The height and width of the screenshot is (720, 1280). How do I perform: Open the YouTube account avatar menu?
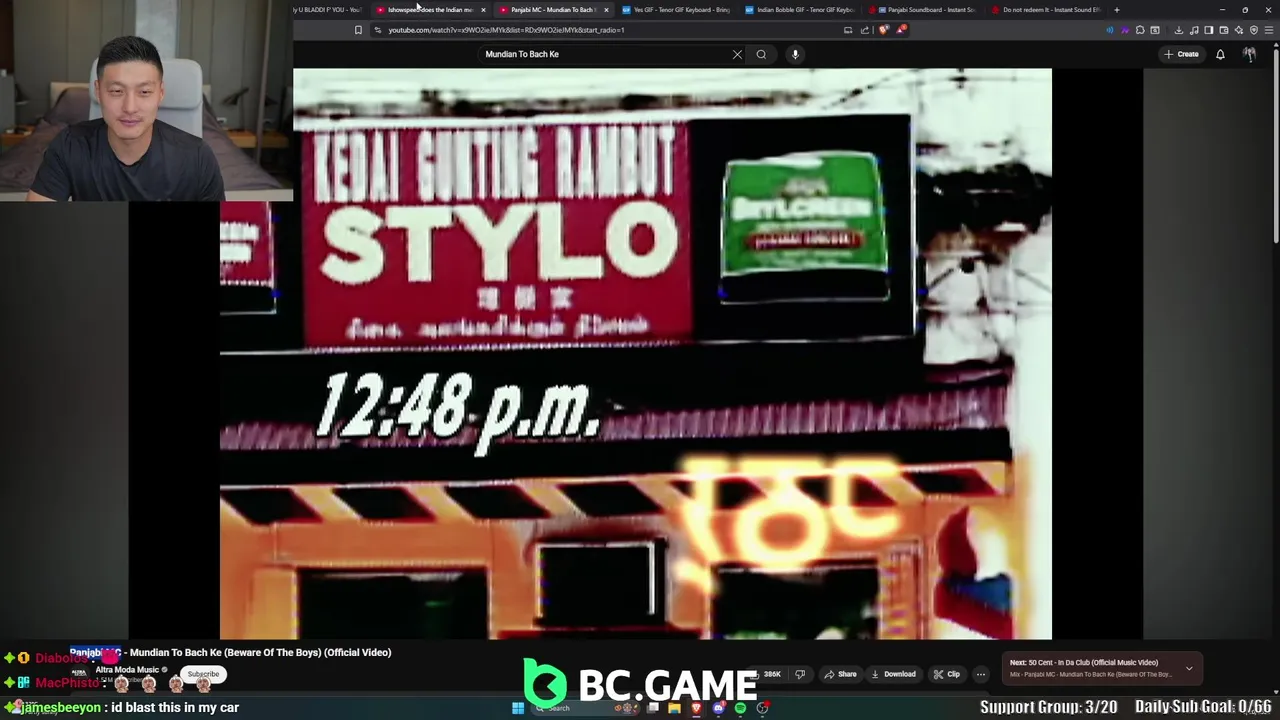tap(1249, 54)
